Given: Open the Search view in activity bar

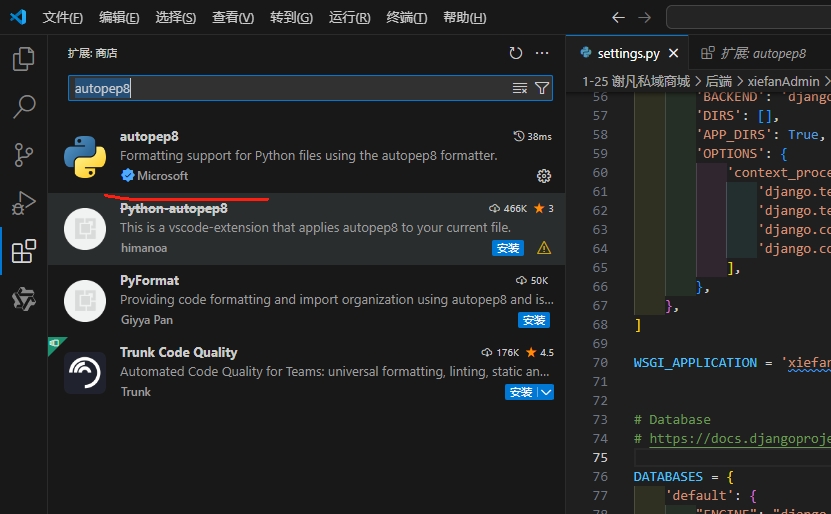Looking at the screenshot, I should coord(23,107).
